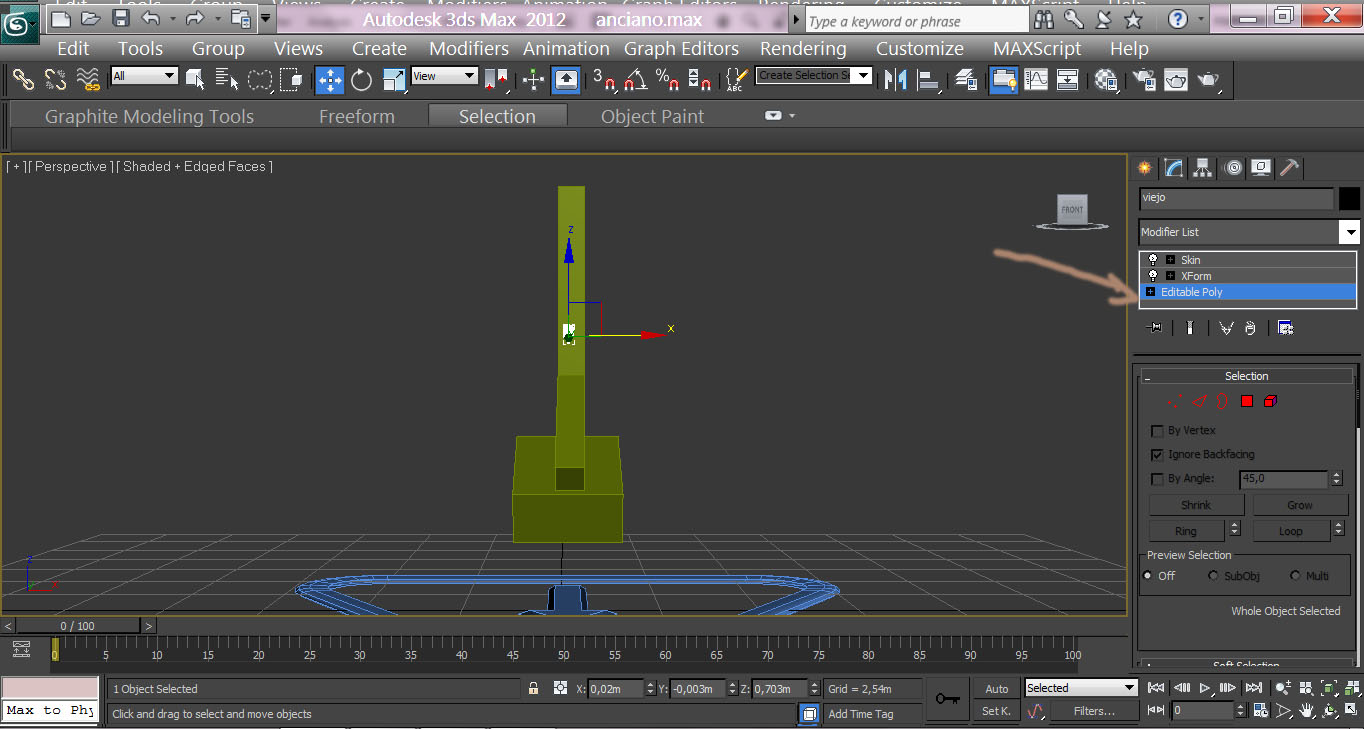The image size is (1364, 729).
Task: Switch to Graphite Modeling Tools tab
Action: click(149, 116)
